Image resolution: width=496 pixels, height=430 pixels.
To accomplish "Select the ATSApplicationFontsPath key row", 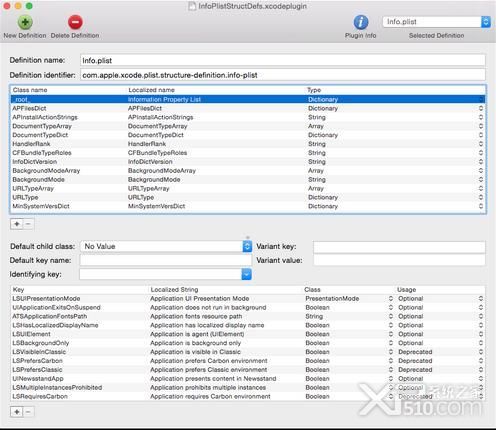I will click(248, 316).
